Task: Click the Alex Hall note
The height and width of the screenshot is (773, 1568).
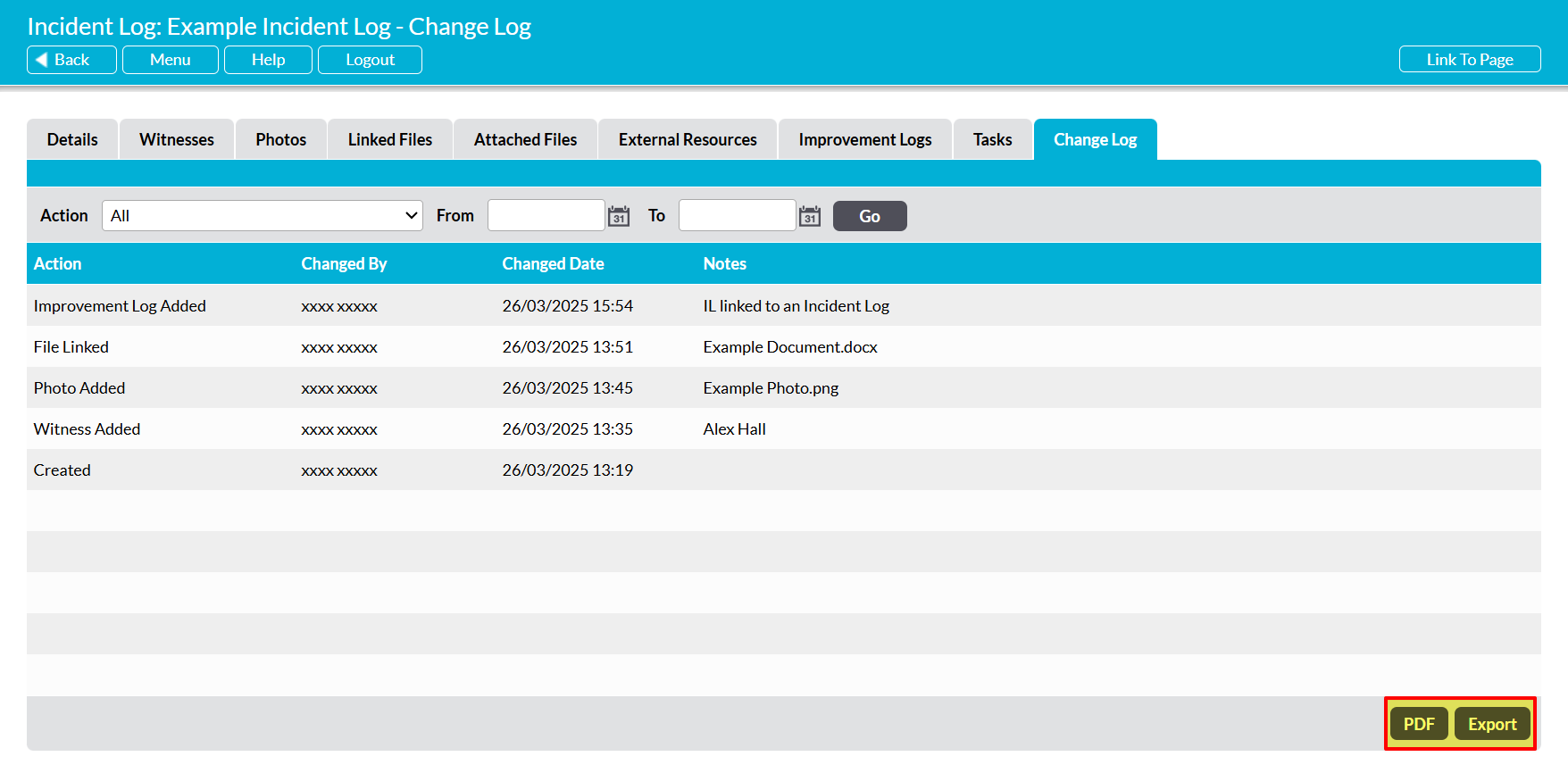Action: click(x=734, y=428)
